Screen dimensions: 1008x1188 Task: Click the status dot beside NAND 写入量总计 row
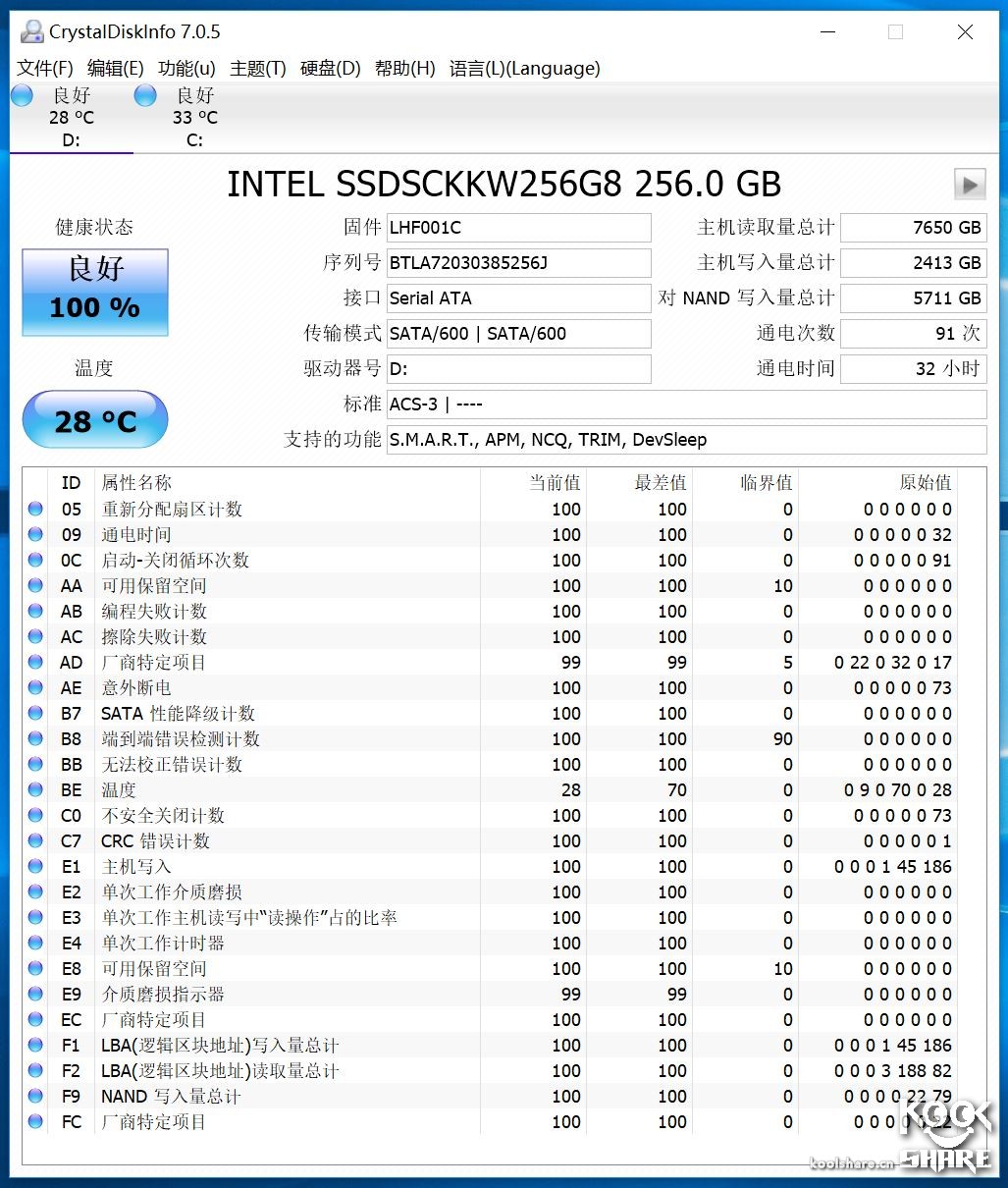(x=34, y=1096)
